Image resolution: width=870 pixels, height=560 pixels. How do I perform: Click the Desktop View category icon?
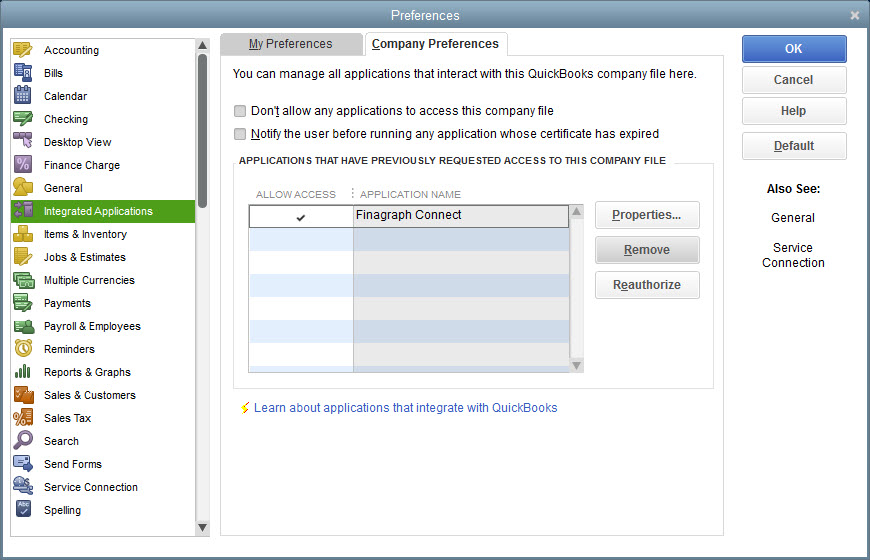click(23, 142)
